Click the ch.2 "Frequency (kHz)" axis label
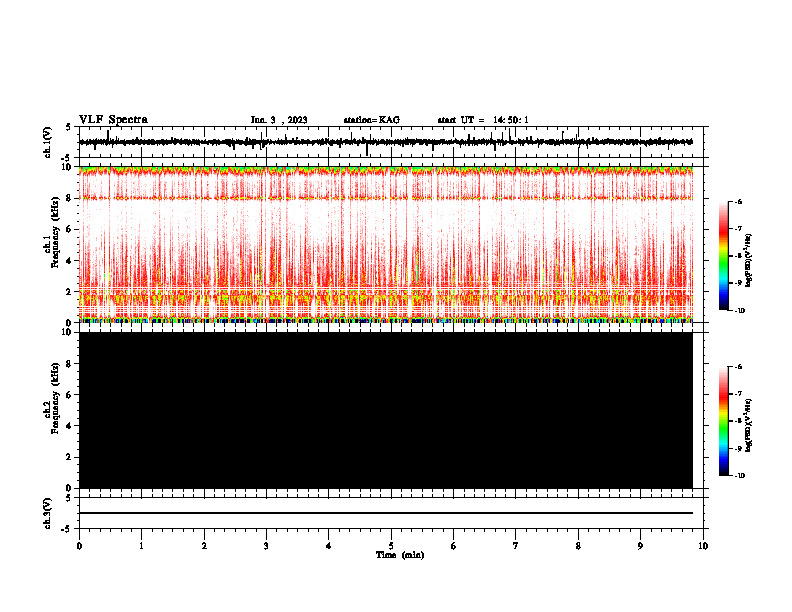Viewport: 792px width, 612px height. tap(55, 398)
